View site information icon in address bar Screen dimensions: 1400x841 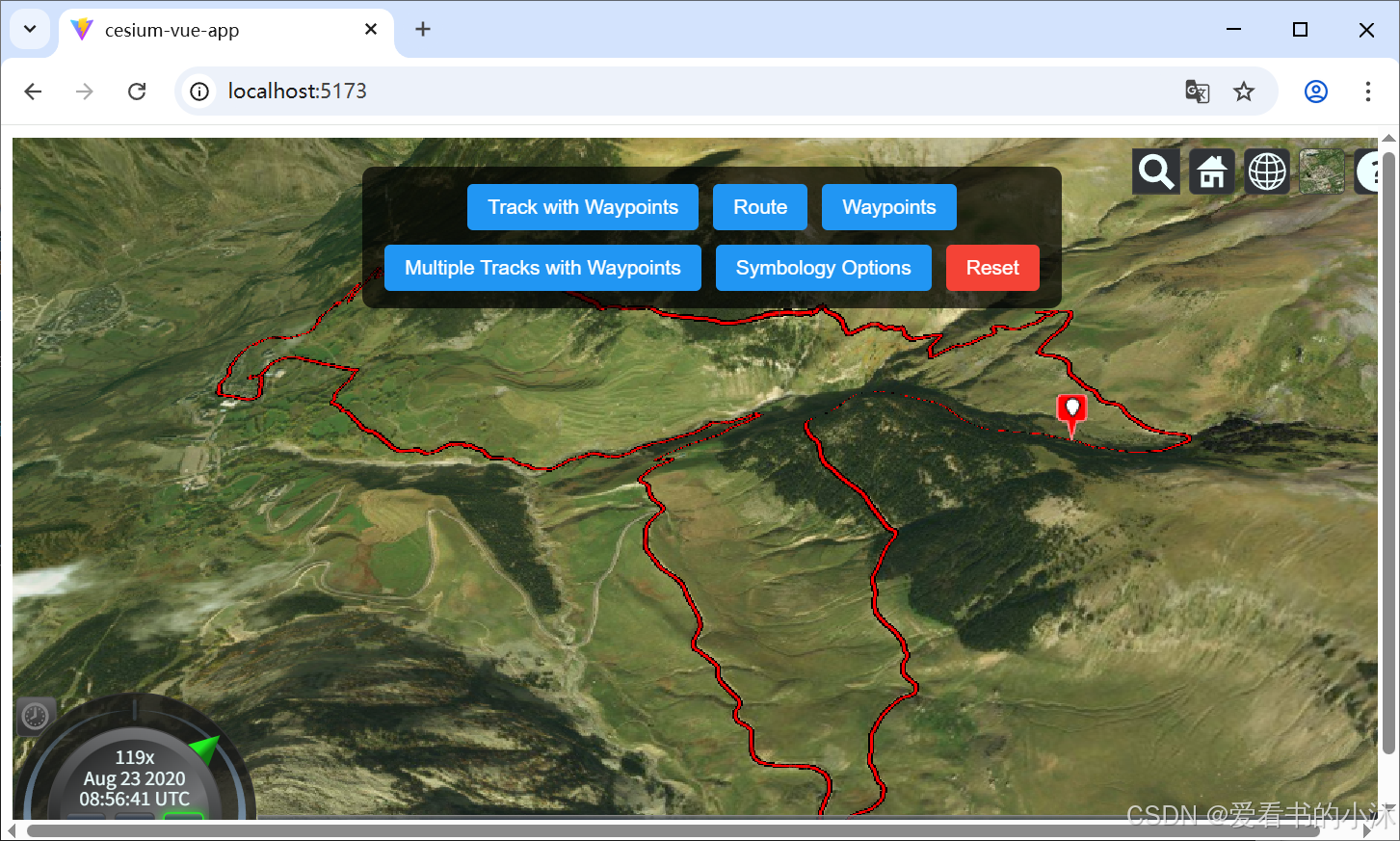click(199, 92)
